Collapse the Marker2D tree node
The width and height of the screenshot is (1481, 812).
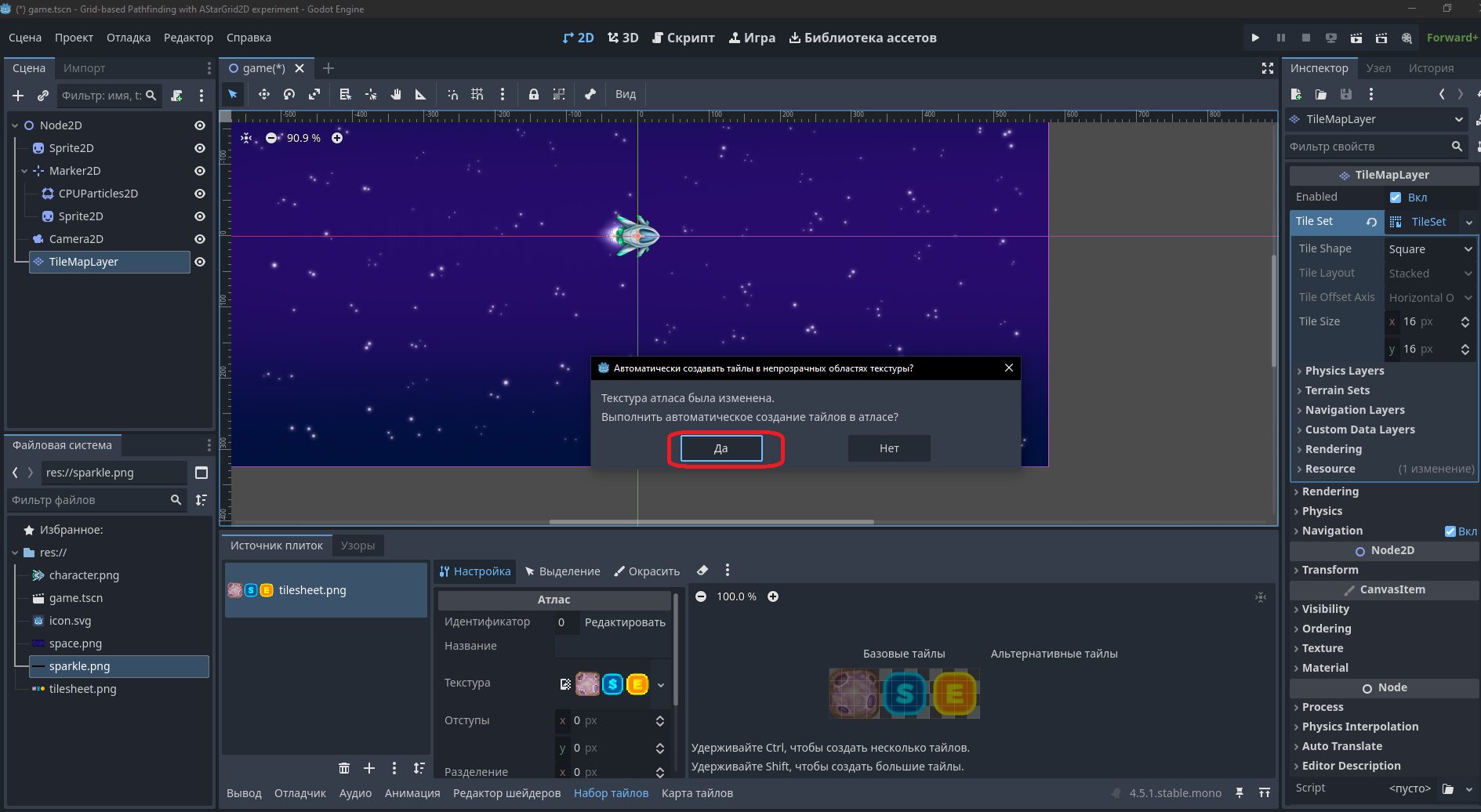pyautogui.click(x=24, y=171)
